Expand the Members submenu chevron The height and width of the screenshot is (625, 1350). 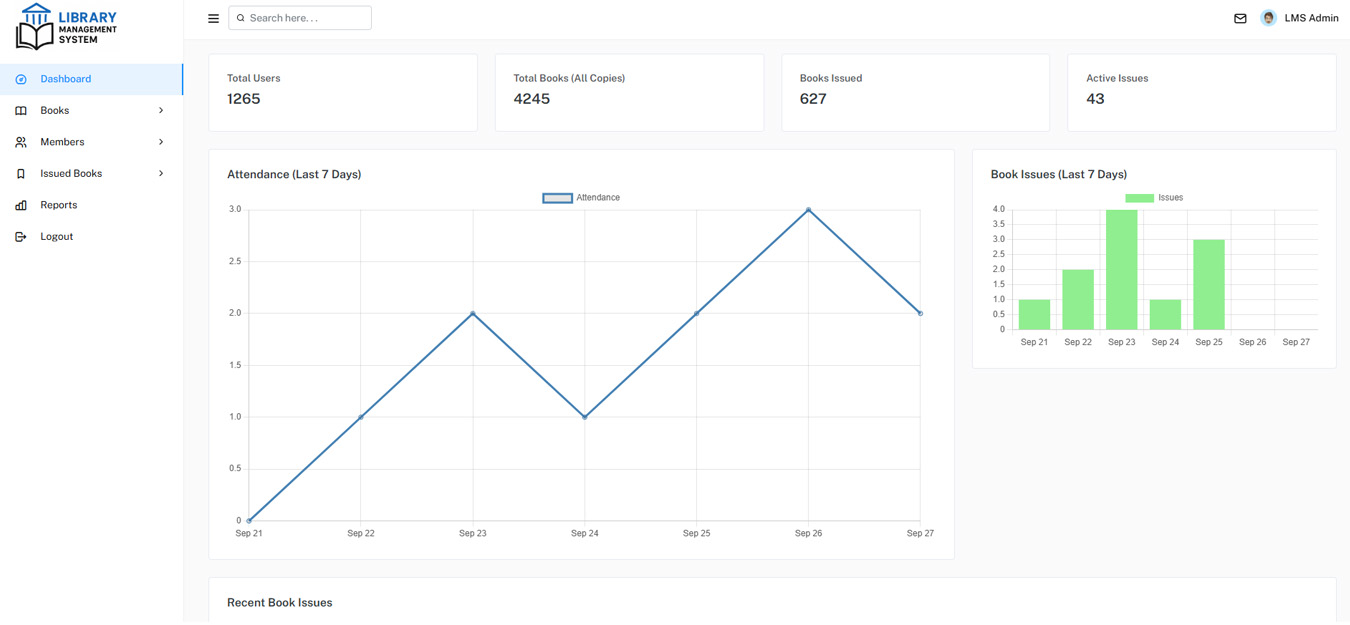click(161, 142)
